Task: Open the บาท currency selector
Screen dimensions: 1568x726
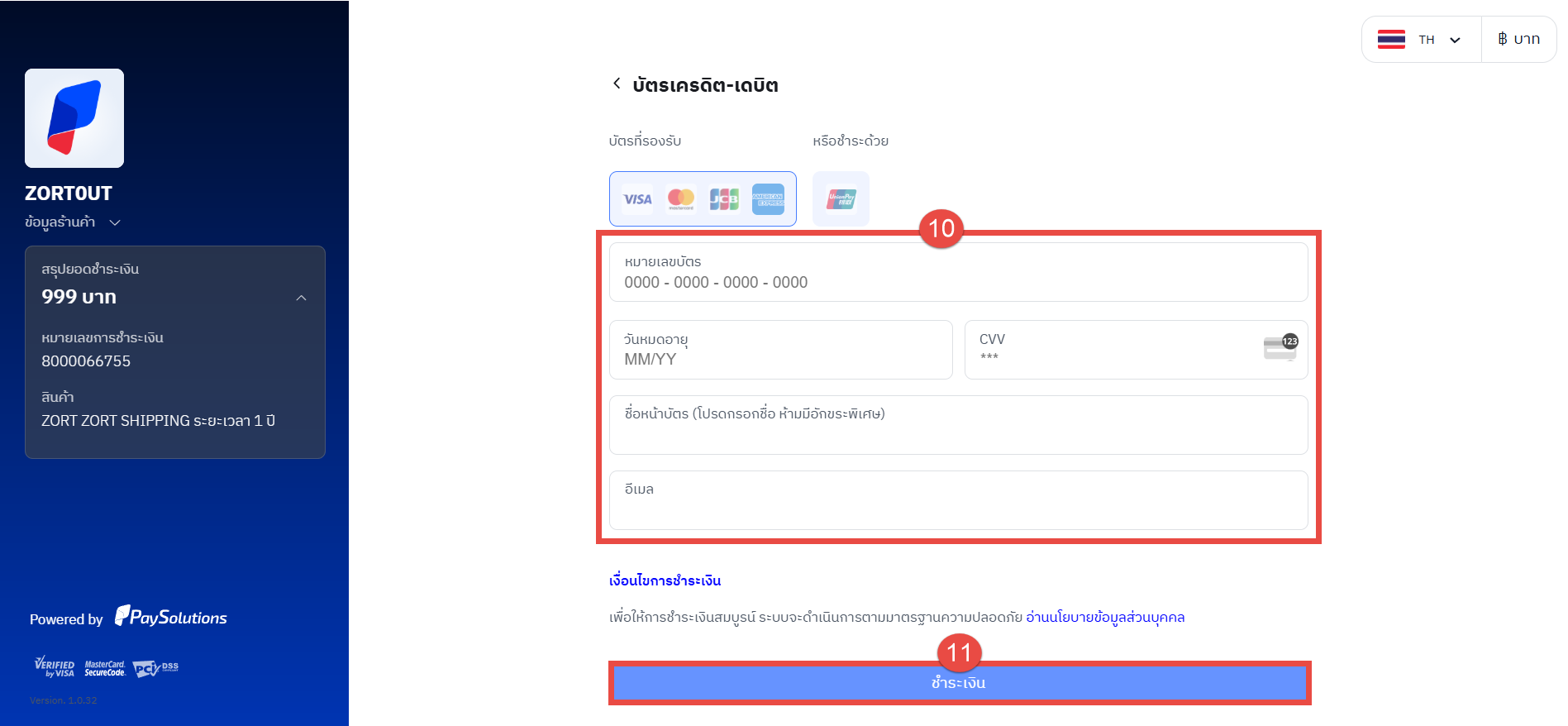Action: [1519, 40]
